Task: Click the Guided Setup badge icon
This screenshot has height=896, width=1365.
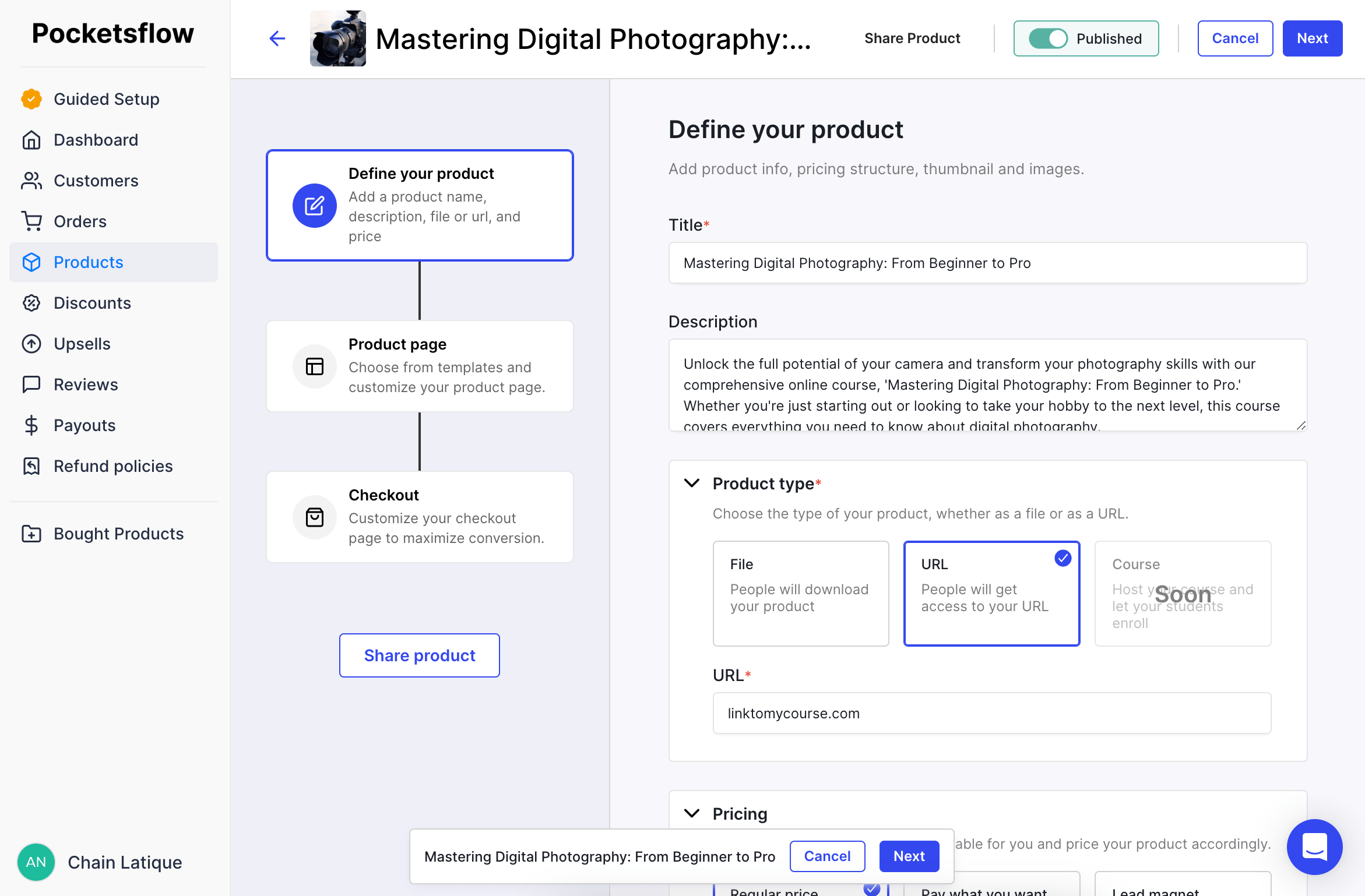Action: pyautogui.click(x=31, y=99)
